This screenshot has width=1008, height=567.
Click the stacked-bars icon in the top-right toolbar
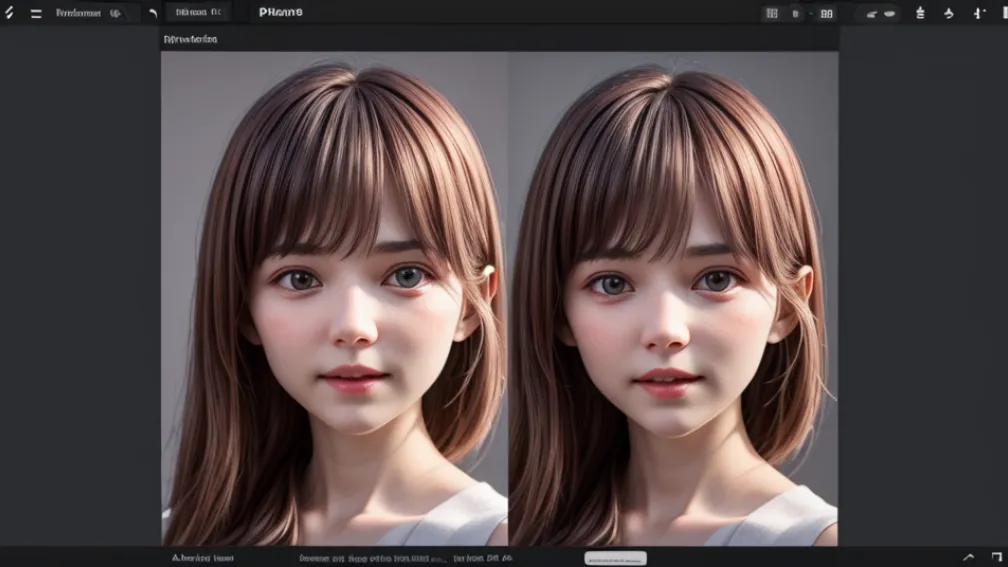pyautogui.click(x=920, y=13)
